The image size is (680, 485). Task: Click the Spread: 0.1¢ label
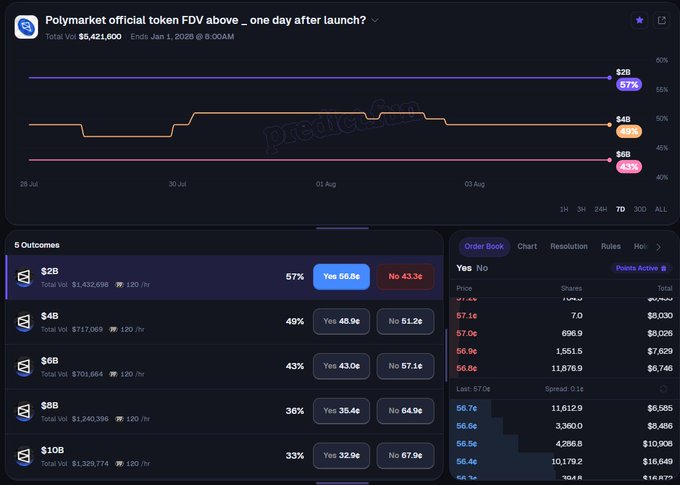(x=564, y=389)
